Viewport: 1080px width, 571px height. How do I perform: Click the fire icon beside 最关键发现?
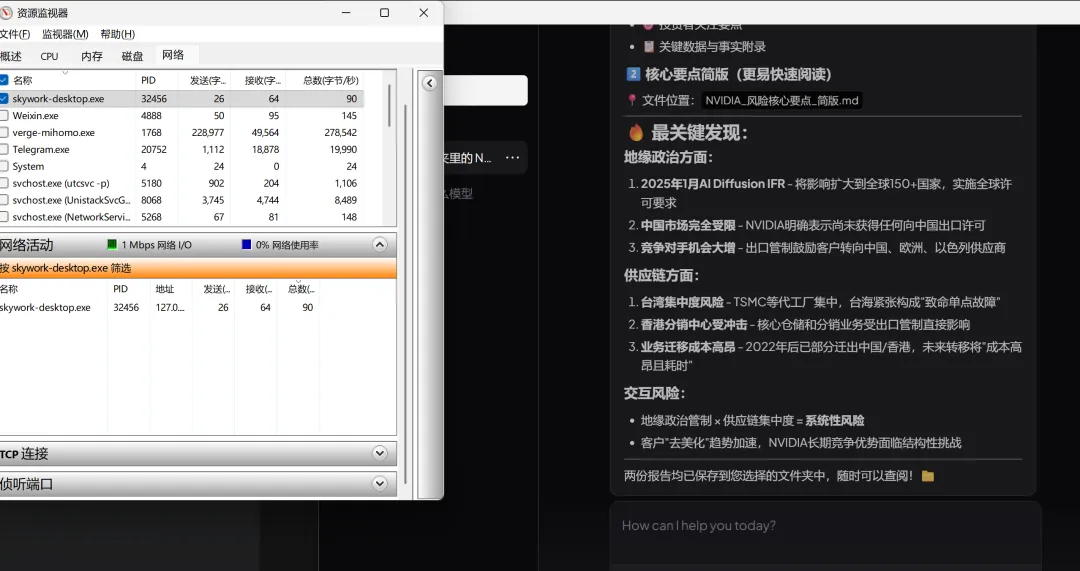click(636, 132)
